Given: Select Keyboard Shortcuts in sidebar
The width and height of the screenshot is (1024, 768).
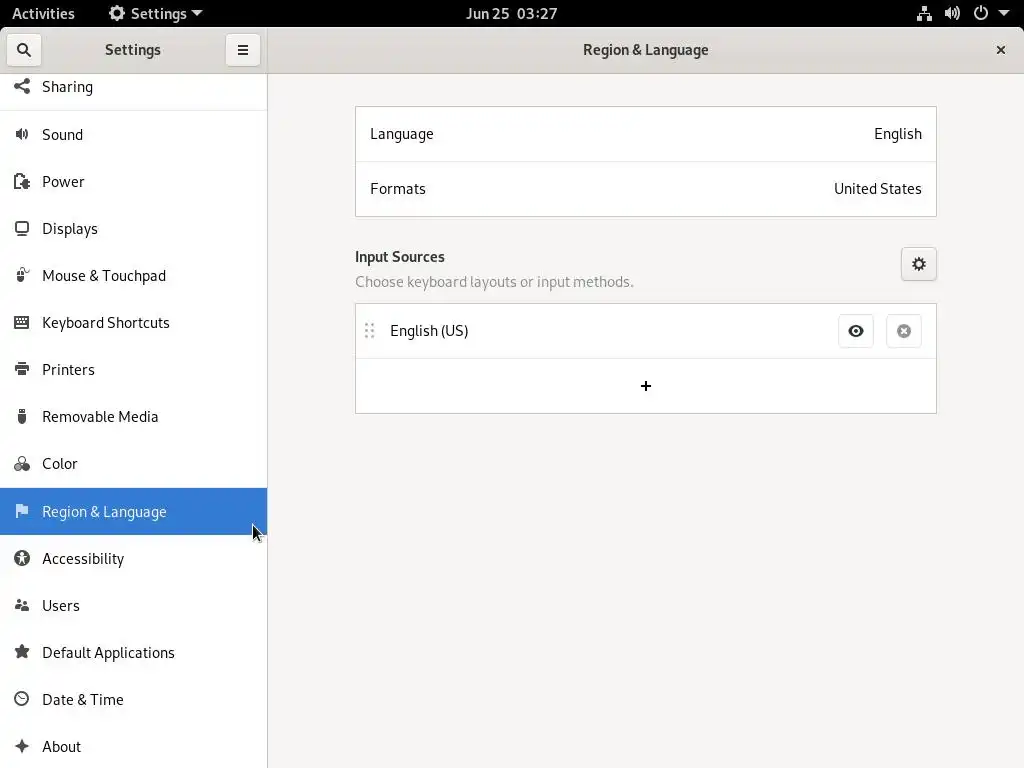Looking at the screenshot, I should [x=133, y=323].
